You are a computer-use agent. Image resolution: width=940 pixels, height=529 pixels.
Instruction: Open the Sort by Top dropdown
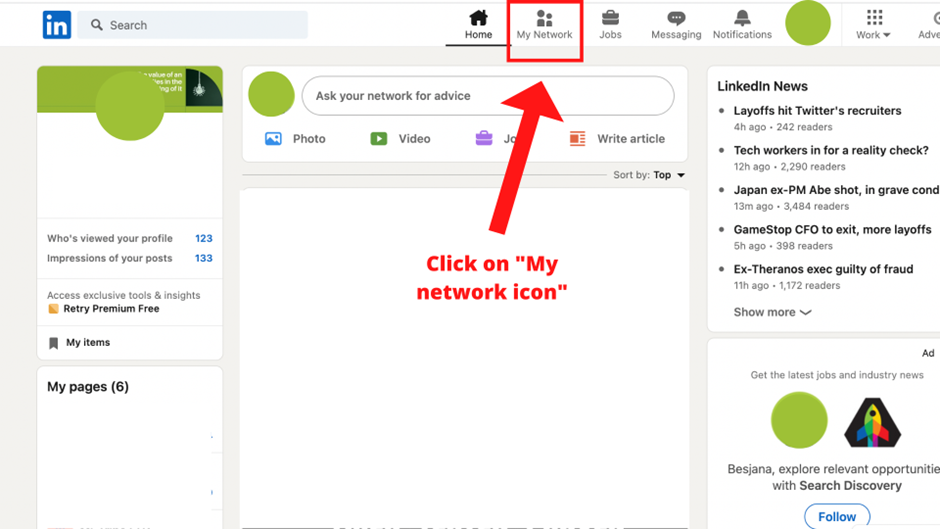coord(649,175)
